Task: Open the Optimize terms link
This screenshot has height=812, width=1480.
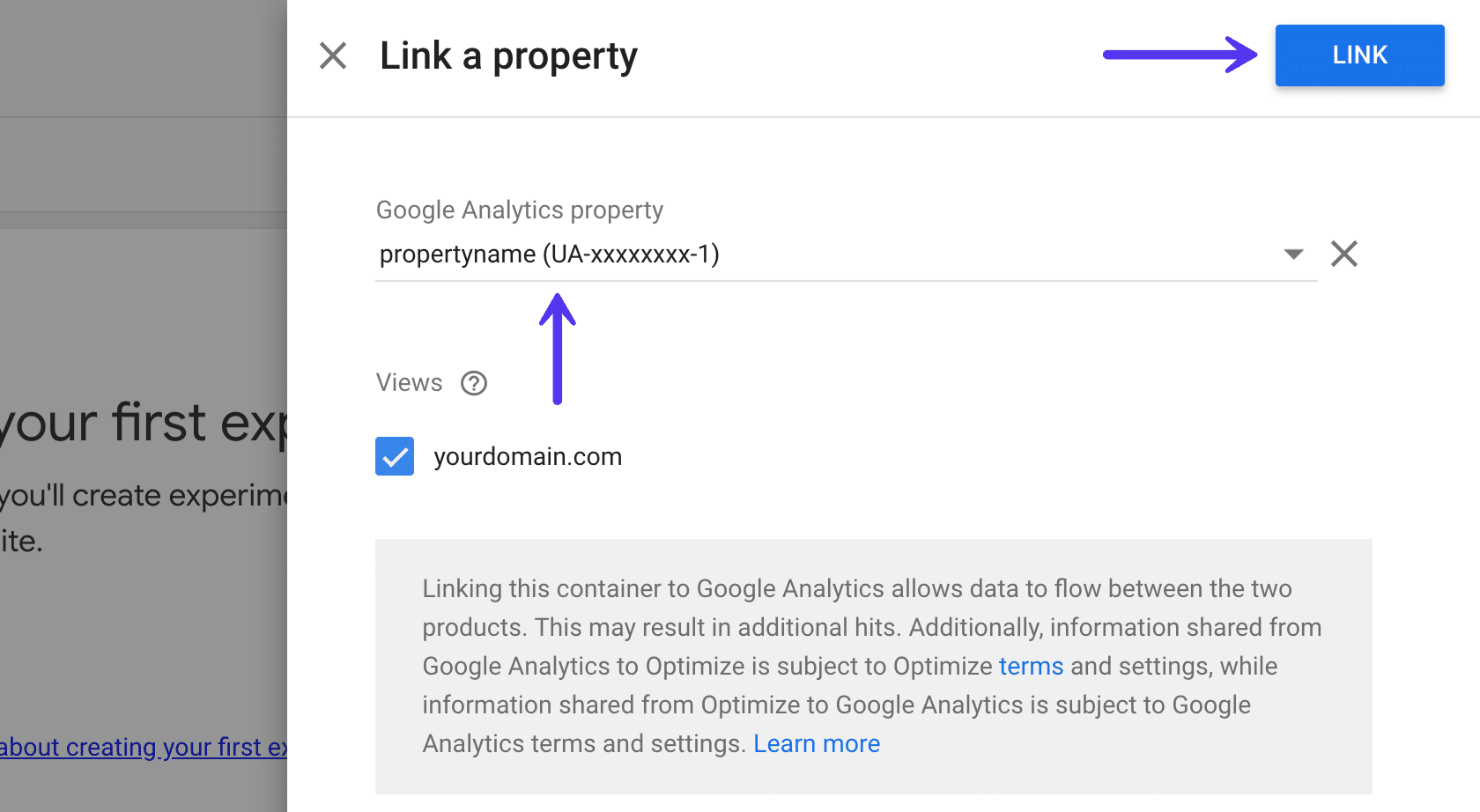Action: click(x=1031, y=667)
